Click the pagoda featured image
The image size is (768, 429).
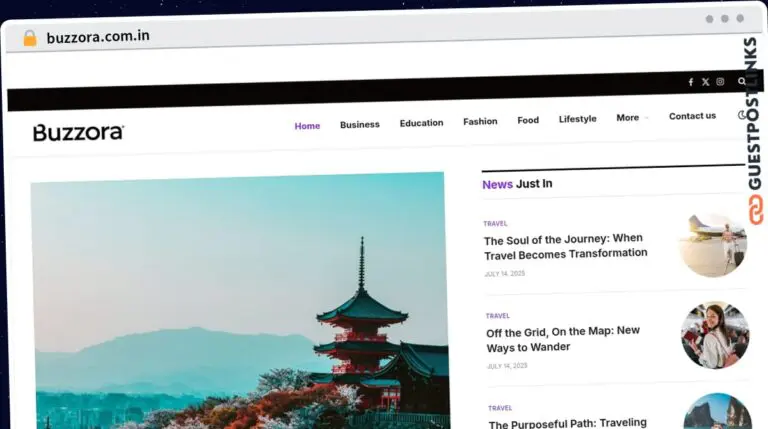tap(240, 300)
